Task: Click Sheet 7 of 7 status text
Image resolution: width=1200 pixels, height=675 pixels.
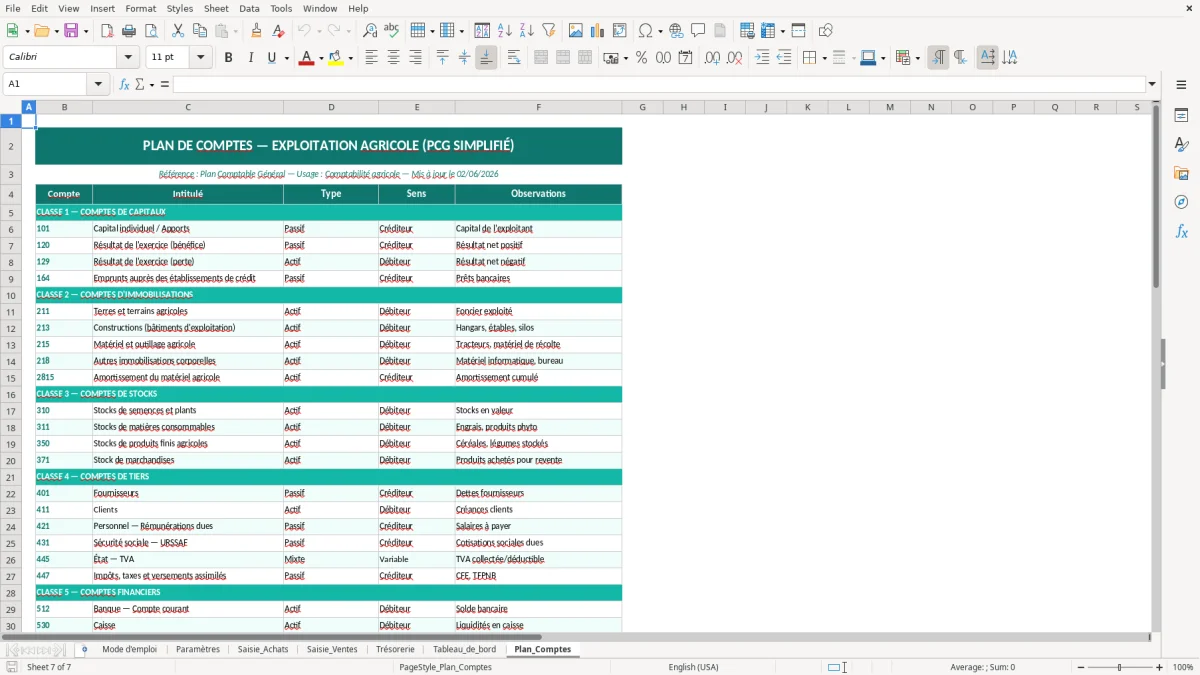Action: point(49,667)
